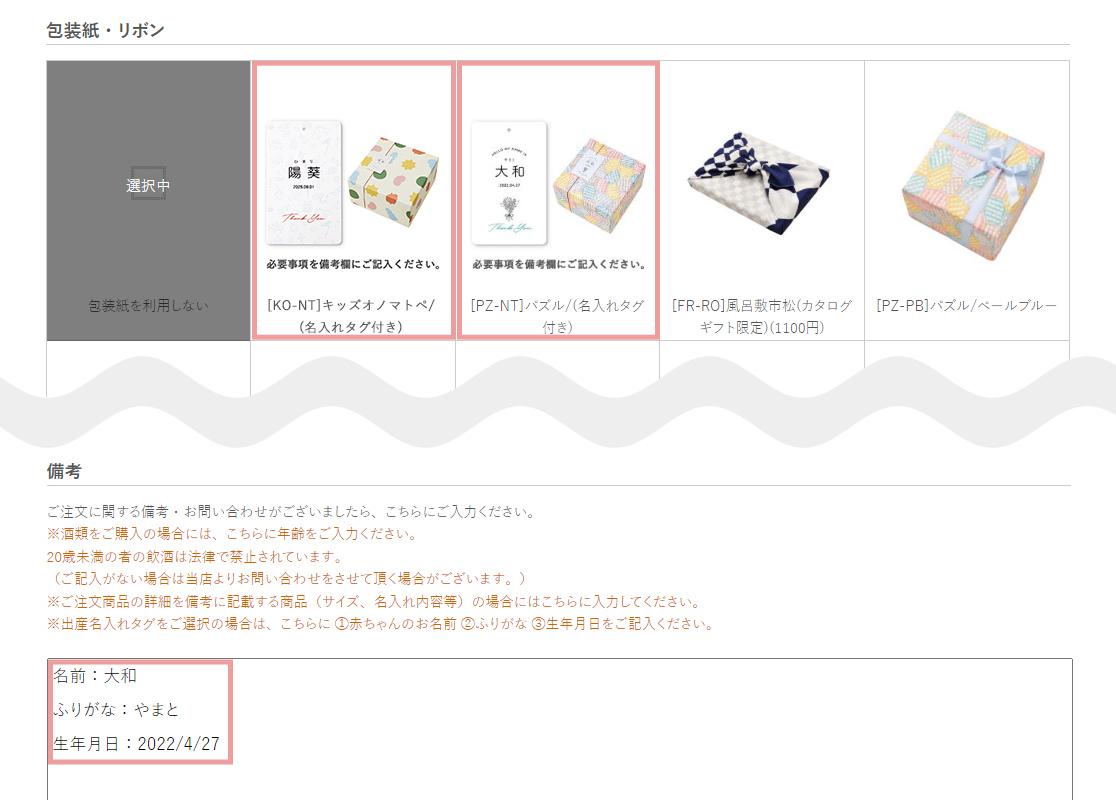The width and height of the screenshot is (1116, 800).
Task: Click the 必要事項 notice under 陽葵 tag
Action: pos(354,264)
